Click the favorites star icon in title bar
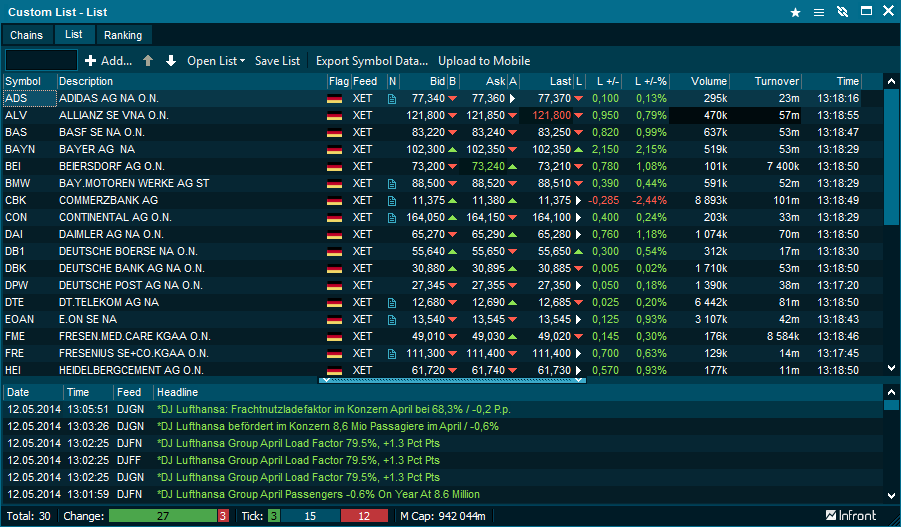Image resolution: width=901 pixels, height=527 pixels. (x=795, y=12)
